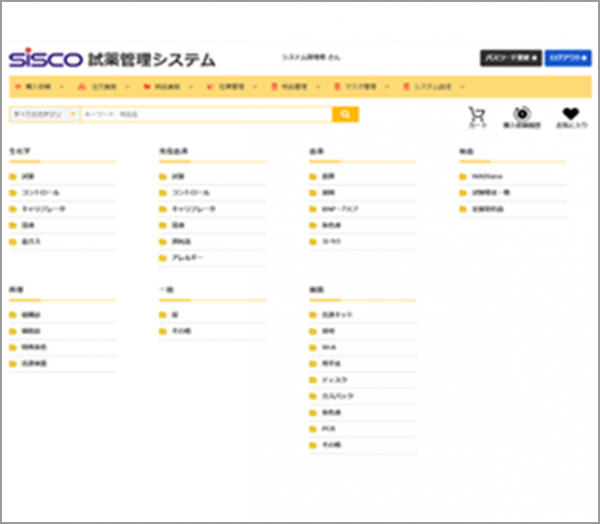Screen dimensions: 600x524
Task: Click the folder icon beside ディスク
Action: tap(314, 379)
